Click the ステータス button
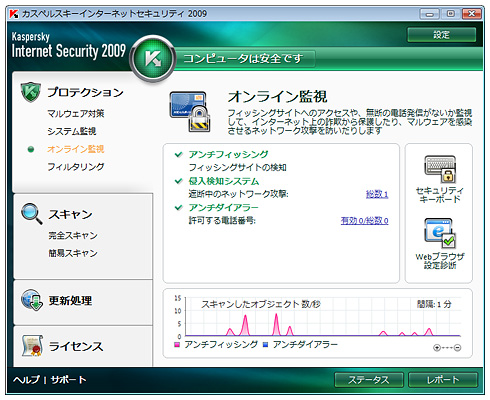This screenshot has height=400, width=490. 369,380
